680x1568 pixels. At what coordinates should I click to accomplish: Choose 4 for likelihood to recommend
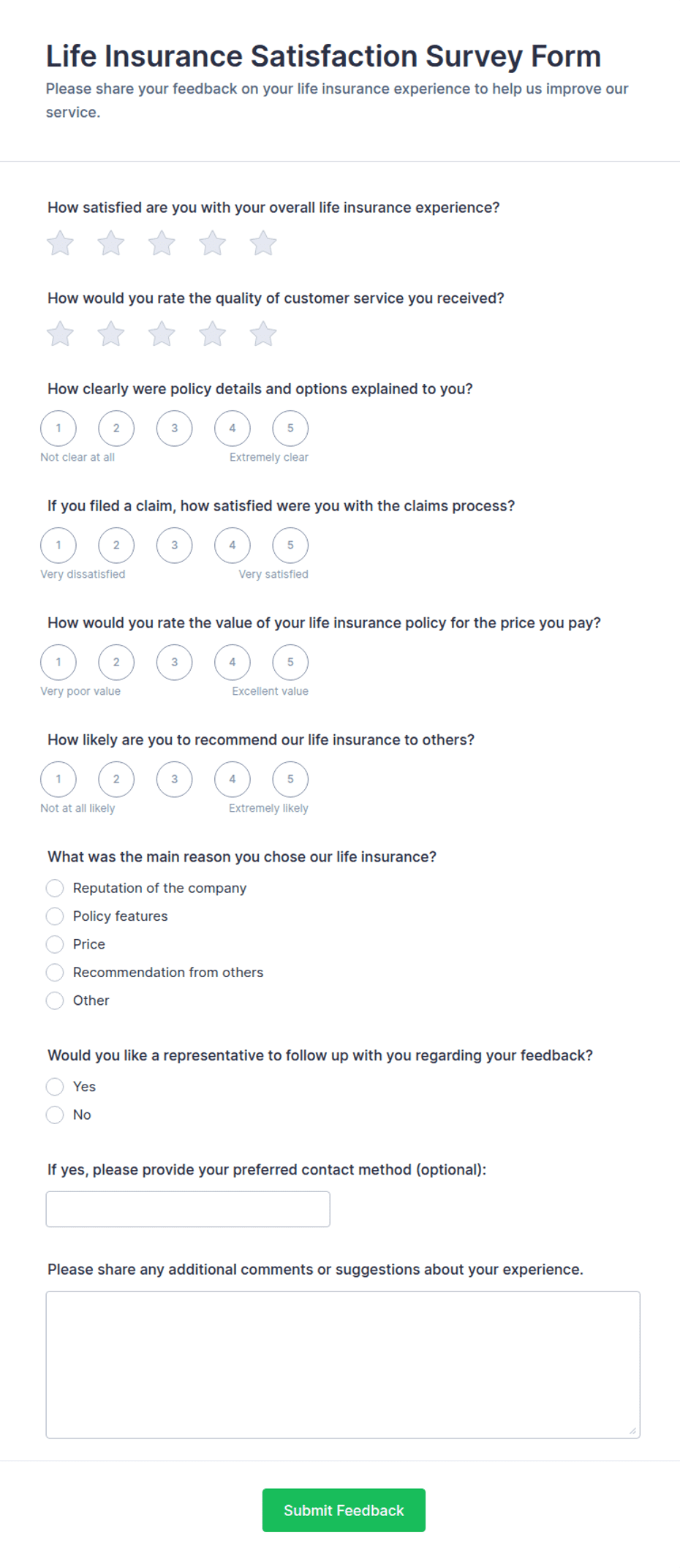[x=233, y=780]
